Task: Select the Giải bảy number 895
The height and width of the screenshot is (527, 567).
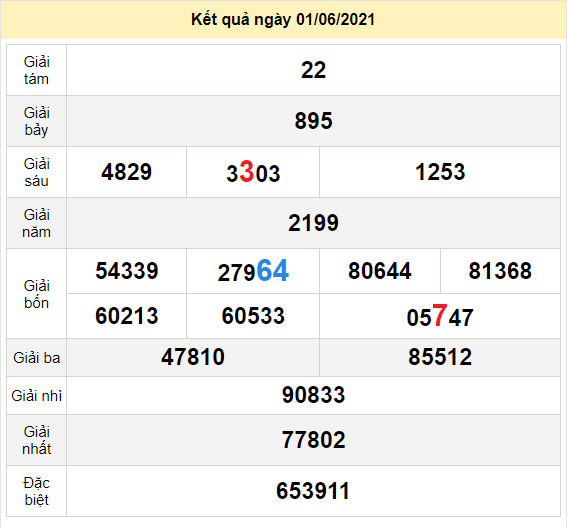Action: coord(314,121)
